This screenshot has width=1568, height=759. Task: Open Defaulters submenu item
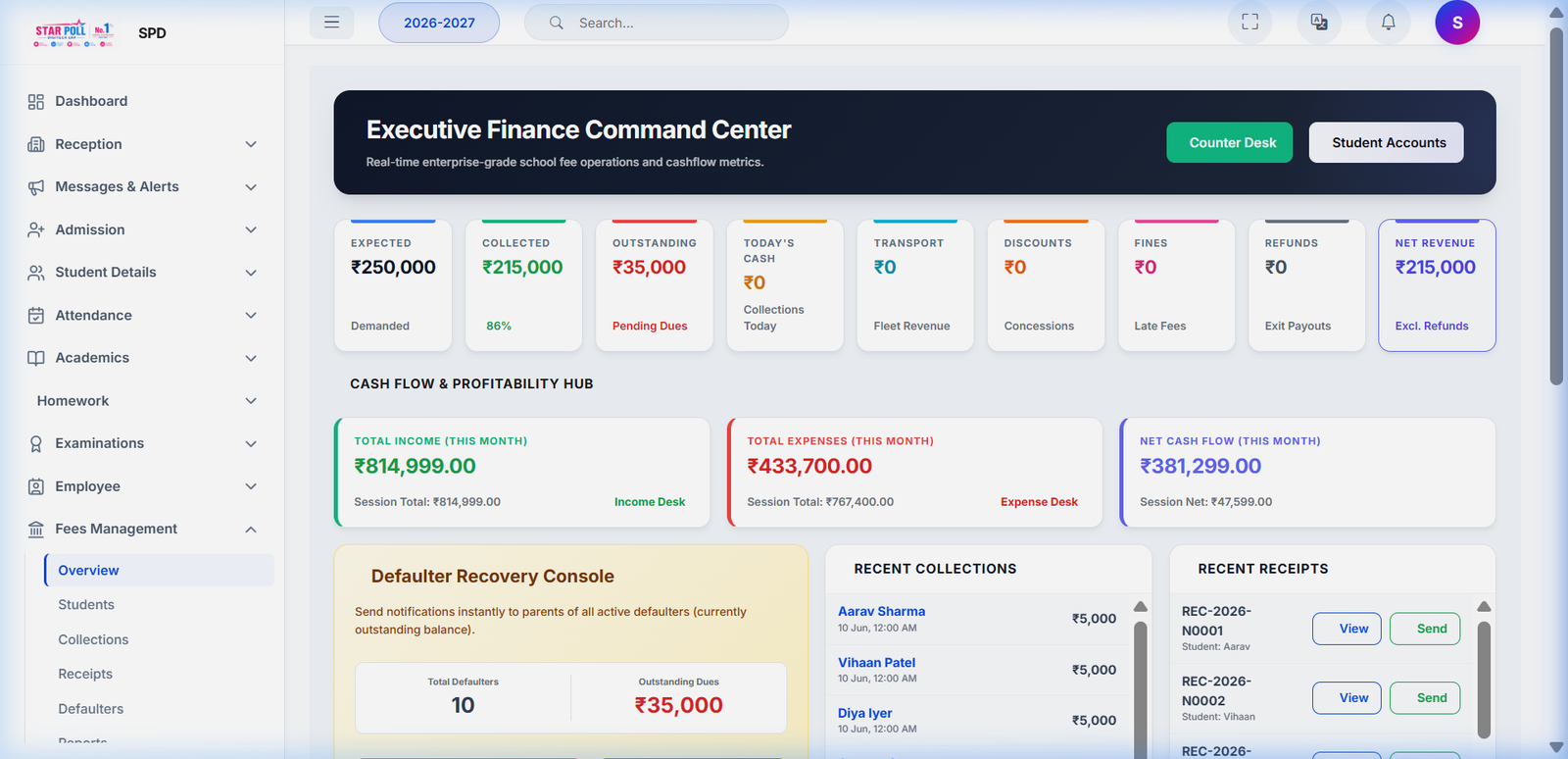[x=159, y=708]
